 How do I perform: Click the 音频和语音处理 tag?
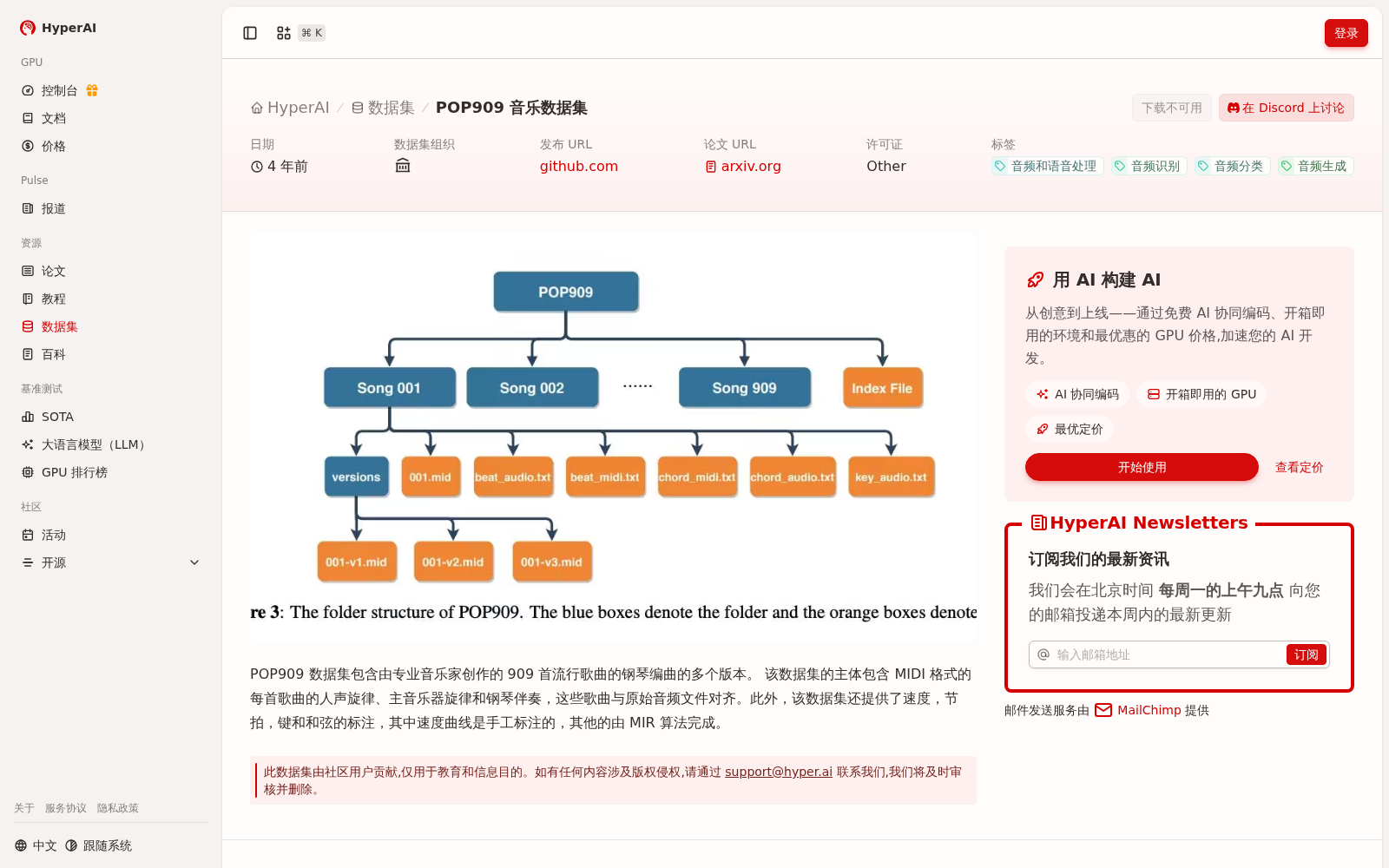coord(1048,166)
